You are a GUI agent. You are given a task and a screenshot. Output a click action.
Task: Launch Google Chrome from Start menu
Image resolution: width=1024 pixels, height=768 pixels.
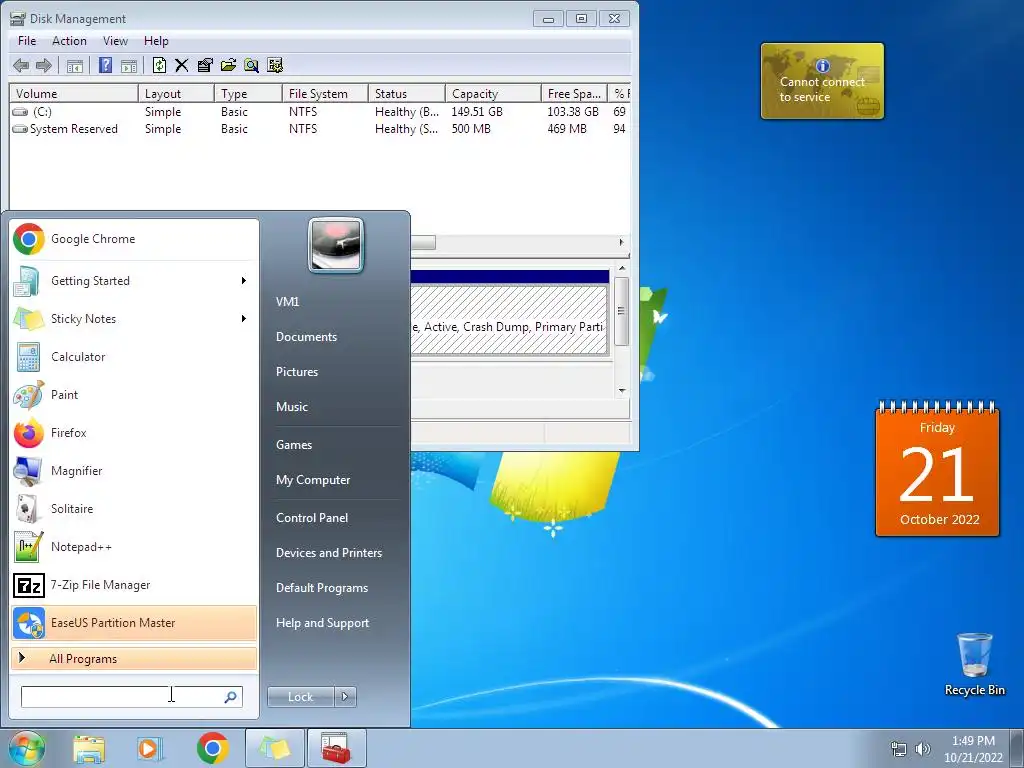click(x=134, y=239)
